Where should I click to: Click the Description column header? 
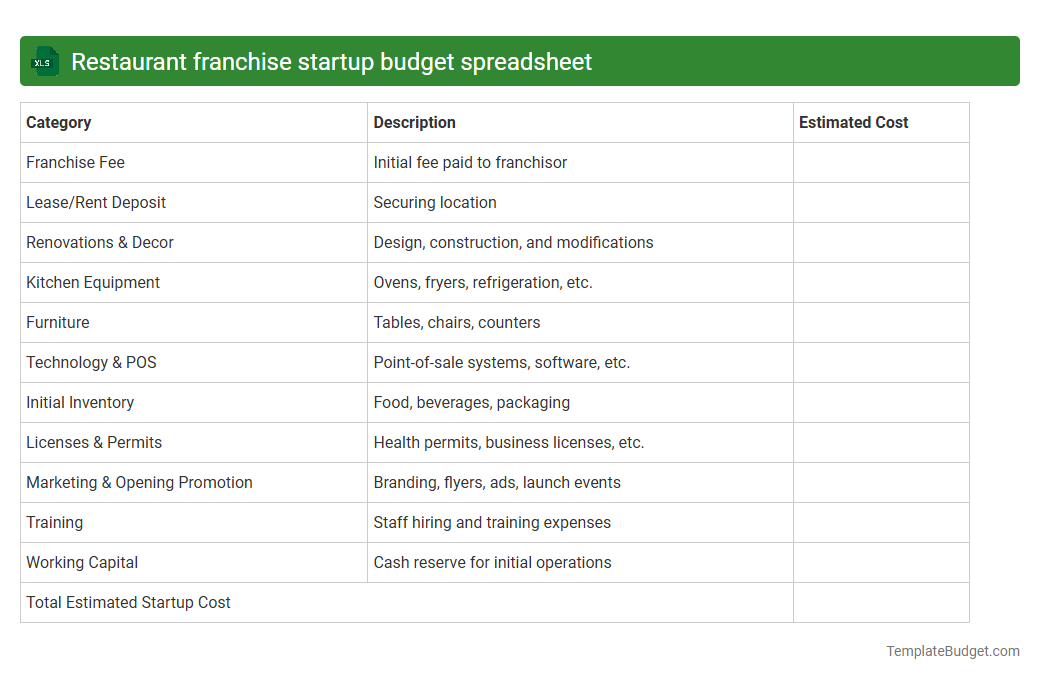pos(414,122)
